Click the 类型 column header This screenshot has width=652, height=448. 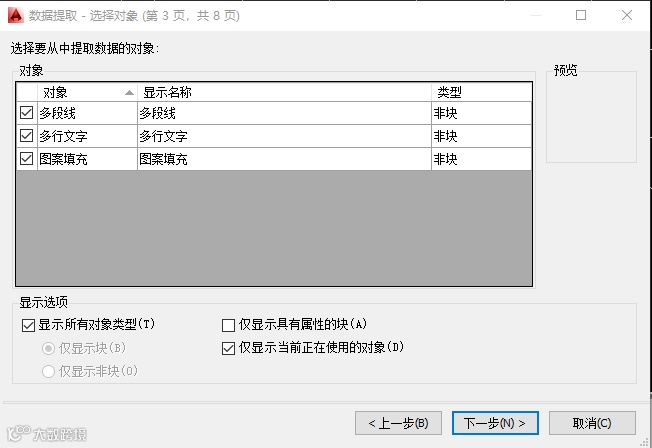[x=482, y=92]
